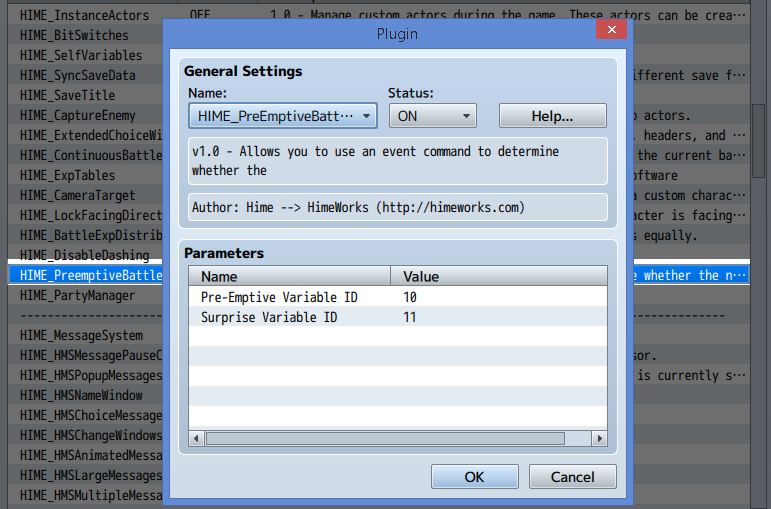
Task: Select HIME_SelfVariables in the plugin list
Action: click(81, 55)
